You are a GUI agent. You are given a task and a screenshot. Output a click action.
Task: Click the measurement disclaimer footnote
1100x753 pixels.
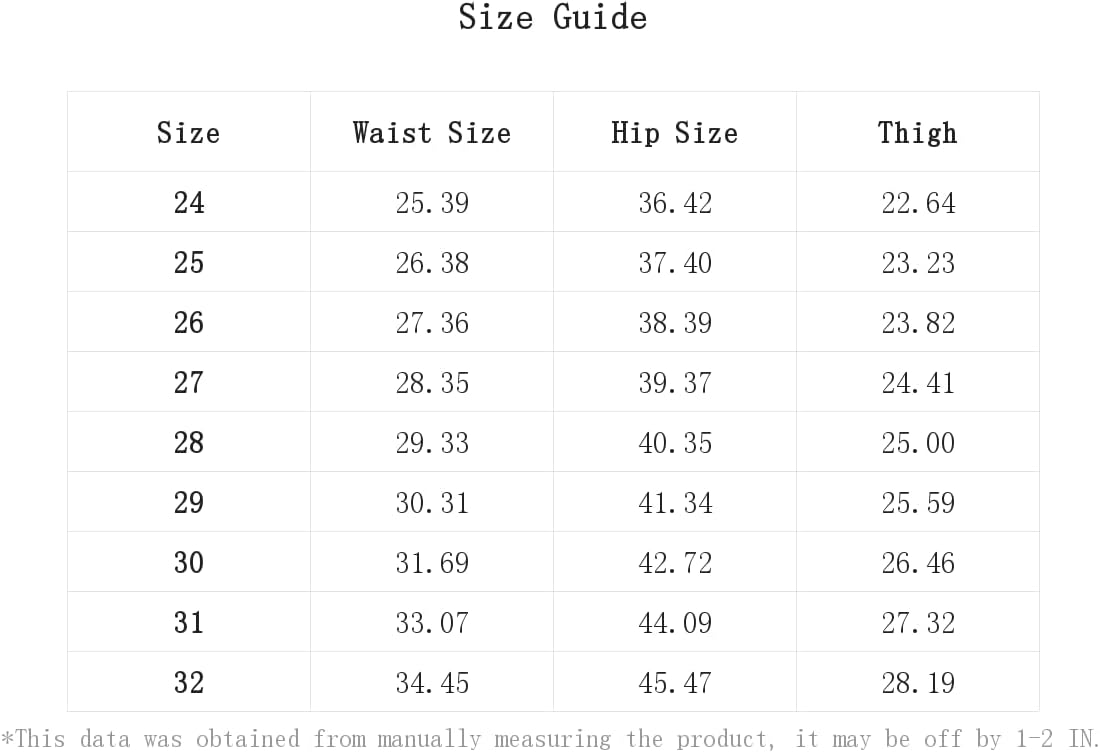point(549,738)
